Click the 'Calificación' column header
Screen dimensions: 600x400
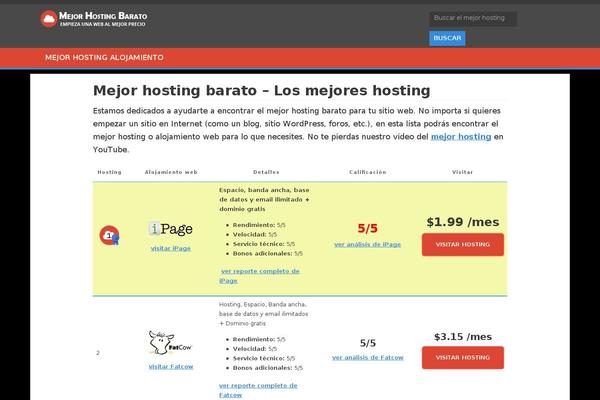[x=368, y=172]
